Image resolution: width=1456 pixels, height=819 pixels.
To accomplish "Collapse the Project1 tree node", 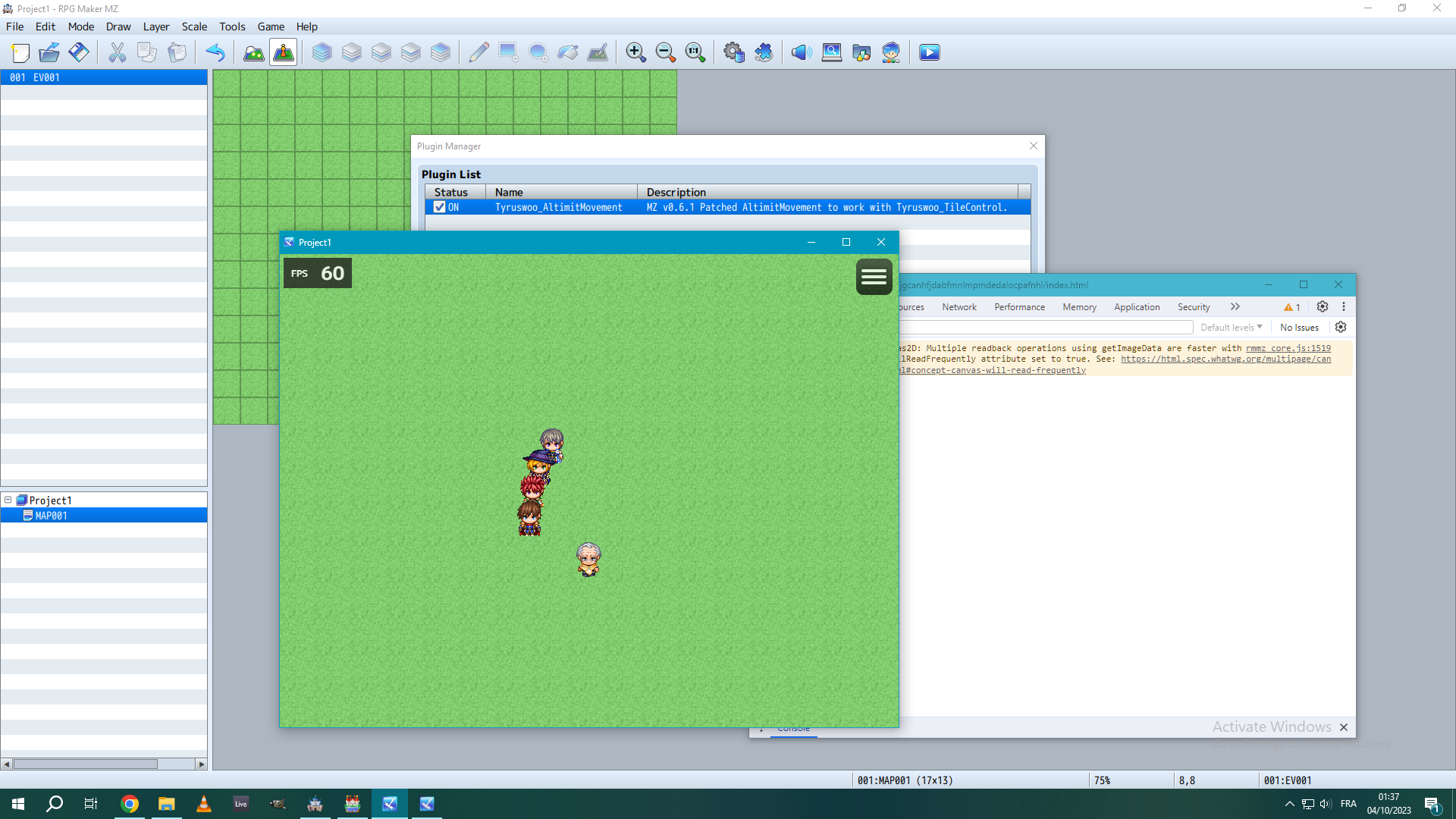I will (x=8, y=500).
